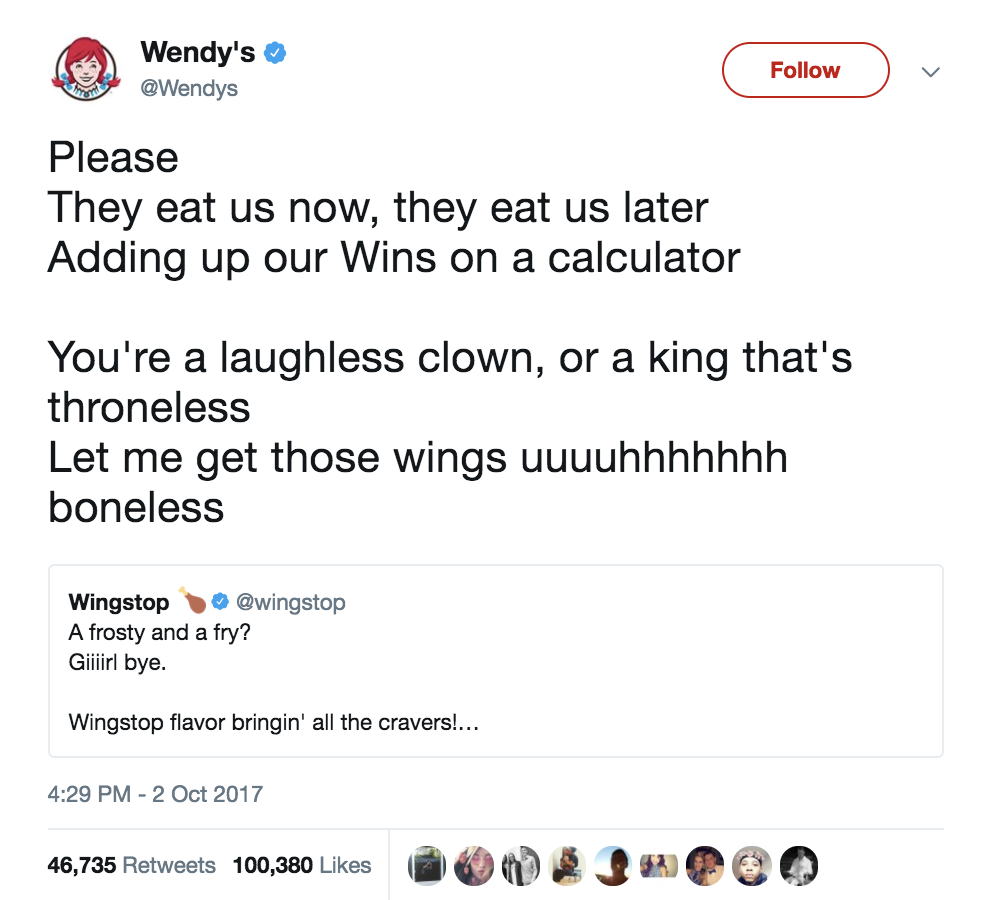
Task: Open the Wendy's display name link
Action: tap(198, 52)
